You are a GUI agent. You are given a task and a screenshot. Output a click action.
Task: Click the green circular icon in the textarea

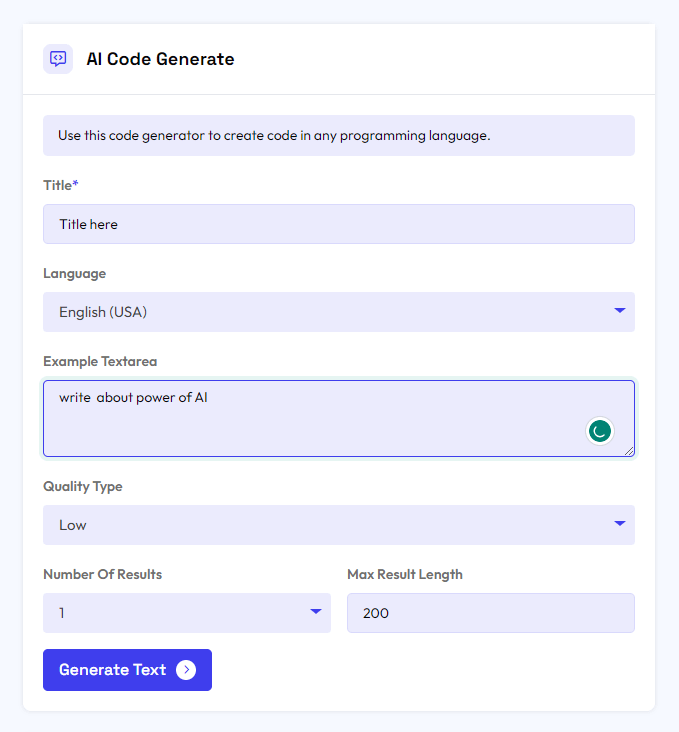tap(599, 431)
